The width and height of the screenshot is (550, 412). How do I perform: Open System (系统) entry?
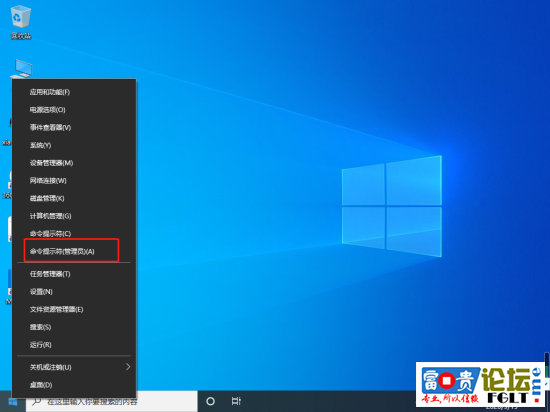[74, 145]
